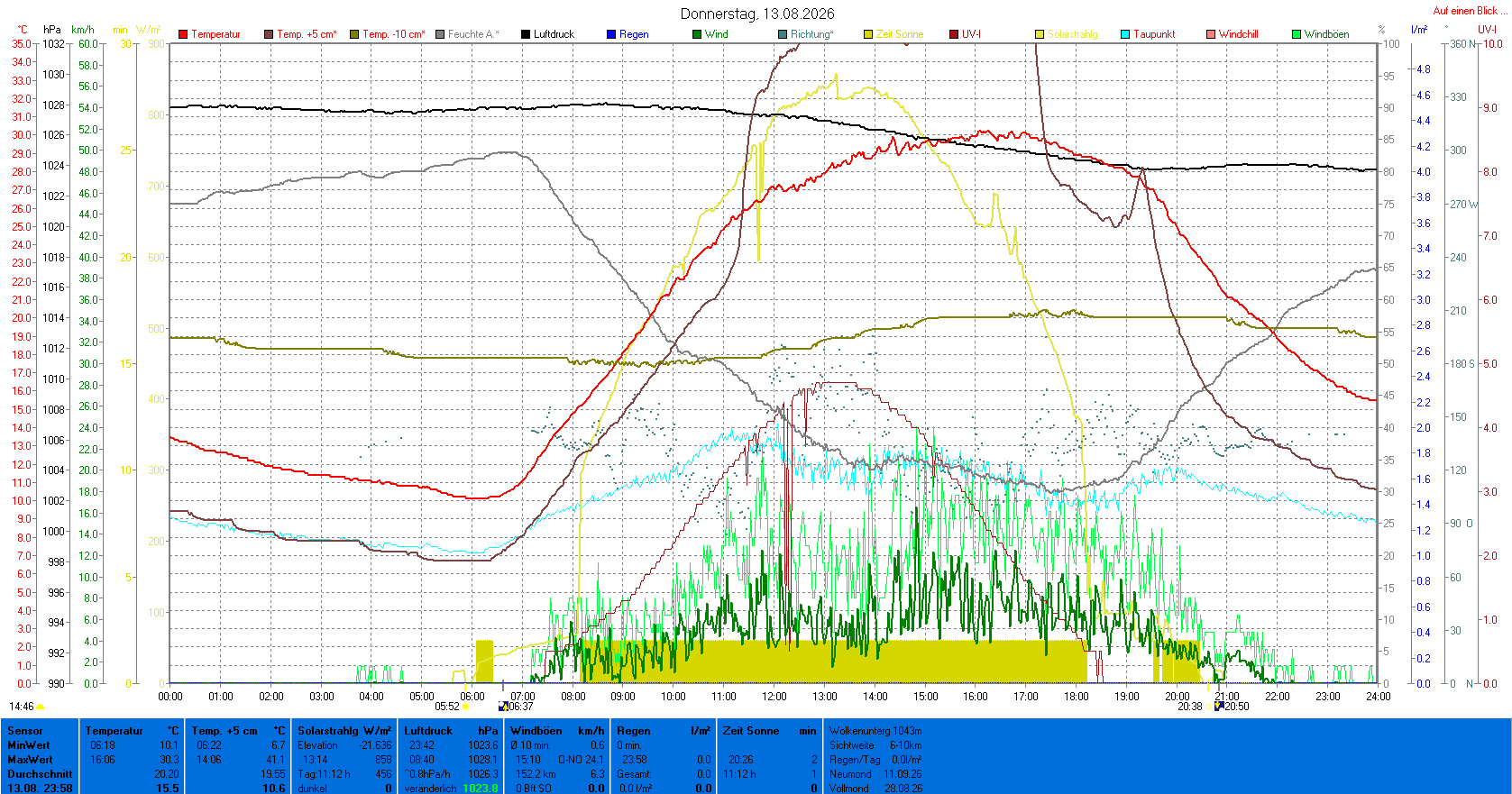The width and height of the screenshot is (1512, 794).
Task: Click the 'Sichtweite 6-10km' entry
Action: coord(875,745)
